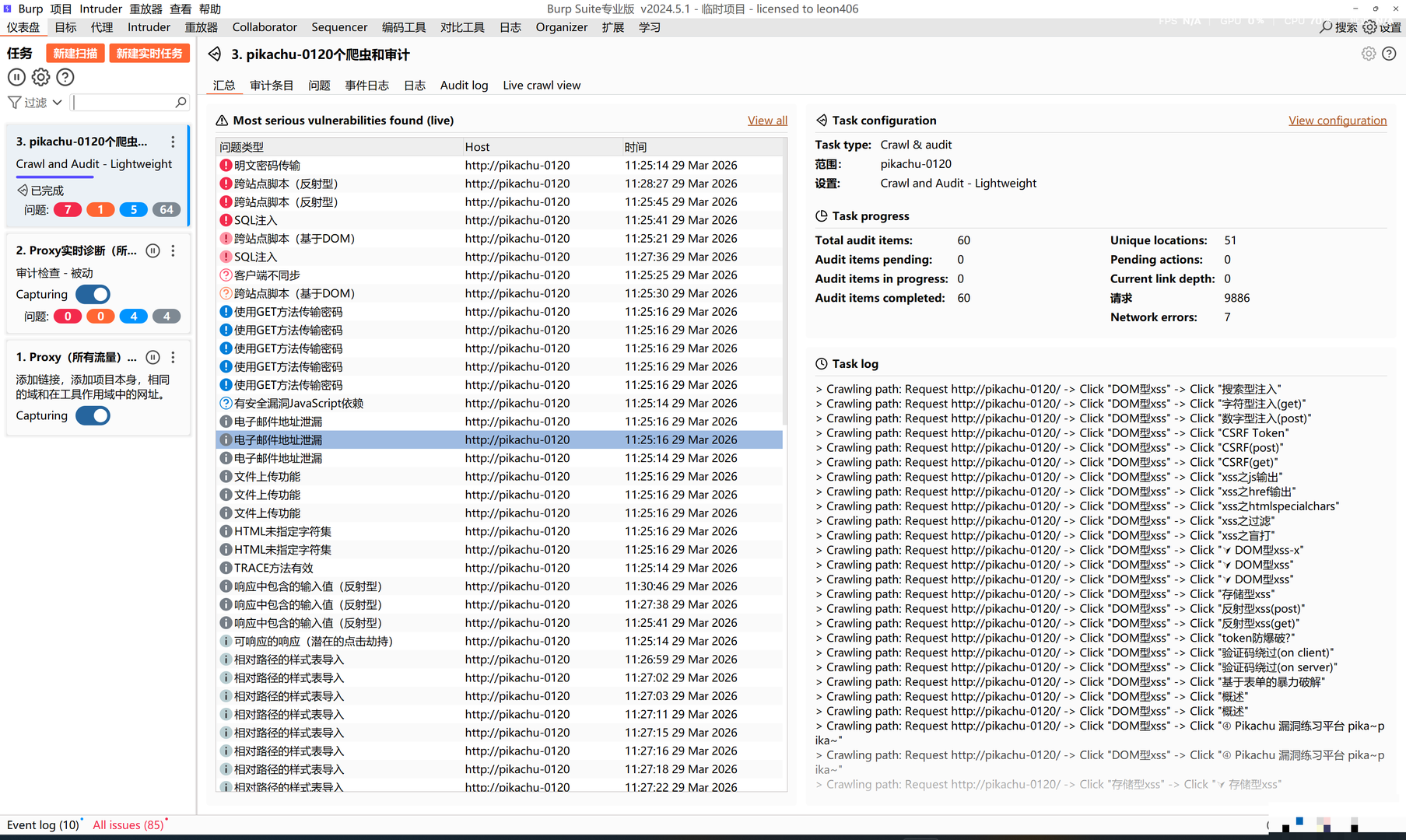Click the task log line ending in "CSRF Token"
The width and height of the screenshot is (1406, 840).
1052,433
